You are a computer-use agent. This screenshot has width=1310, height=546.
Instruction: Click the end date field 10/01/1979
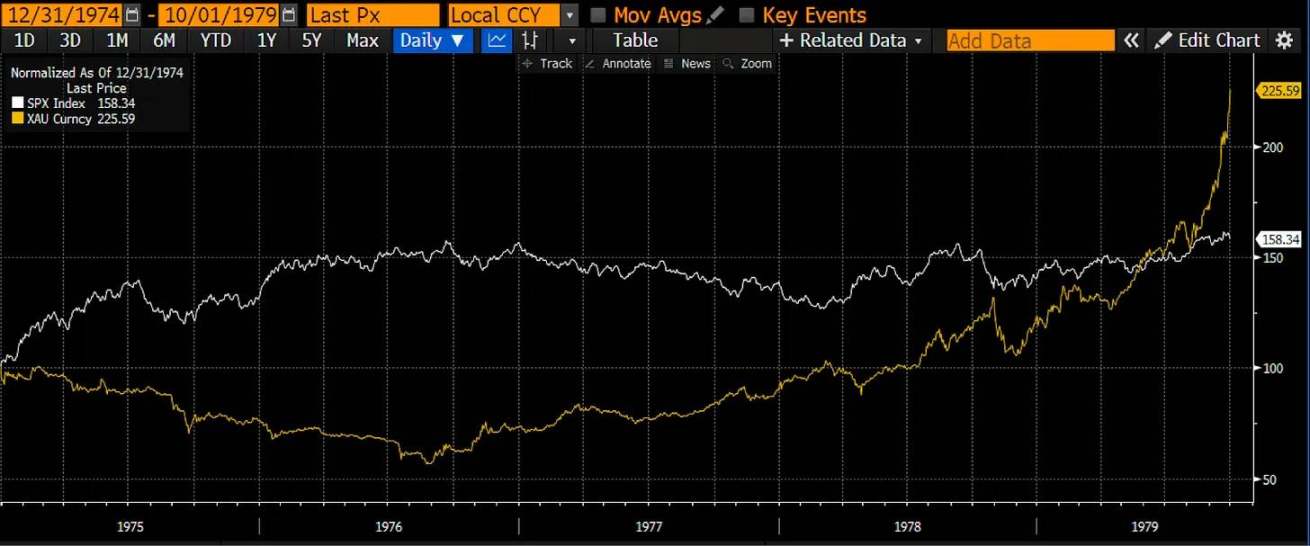click(x=220, y=15)
